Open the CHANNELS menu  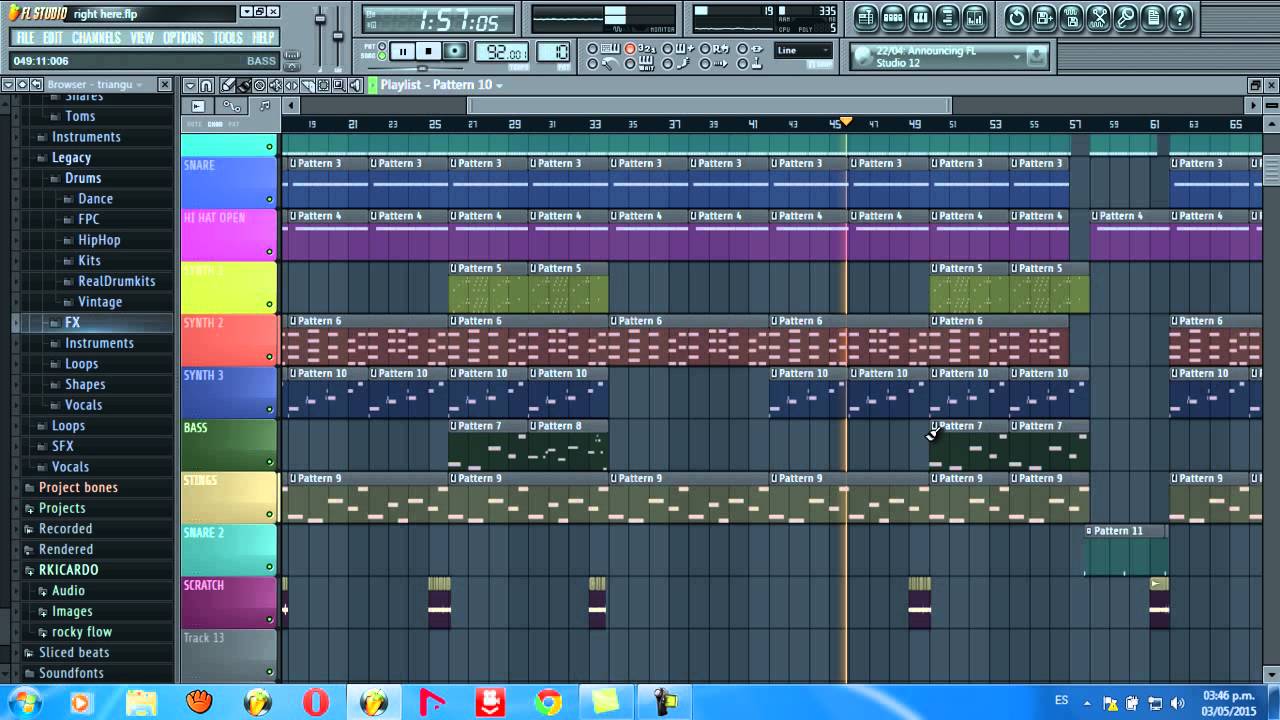(x=96, y=38)
